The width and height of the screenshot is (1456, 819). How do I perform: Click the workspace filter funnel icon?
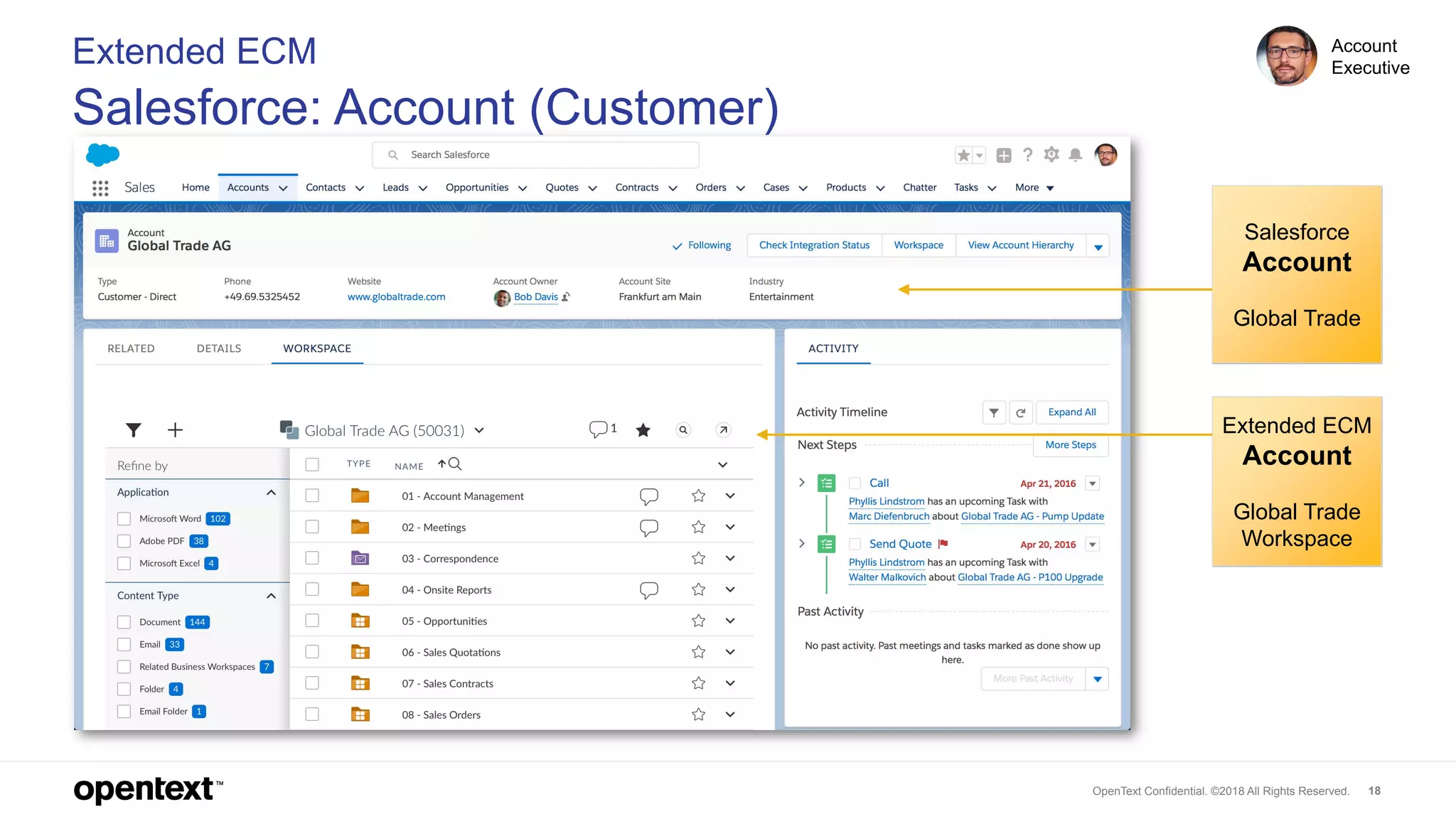[133, 430]
